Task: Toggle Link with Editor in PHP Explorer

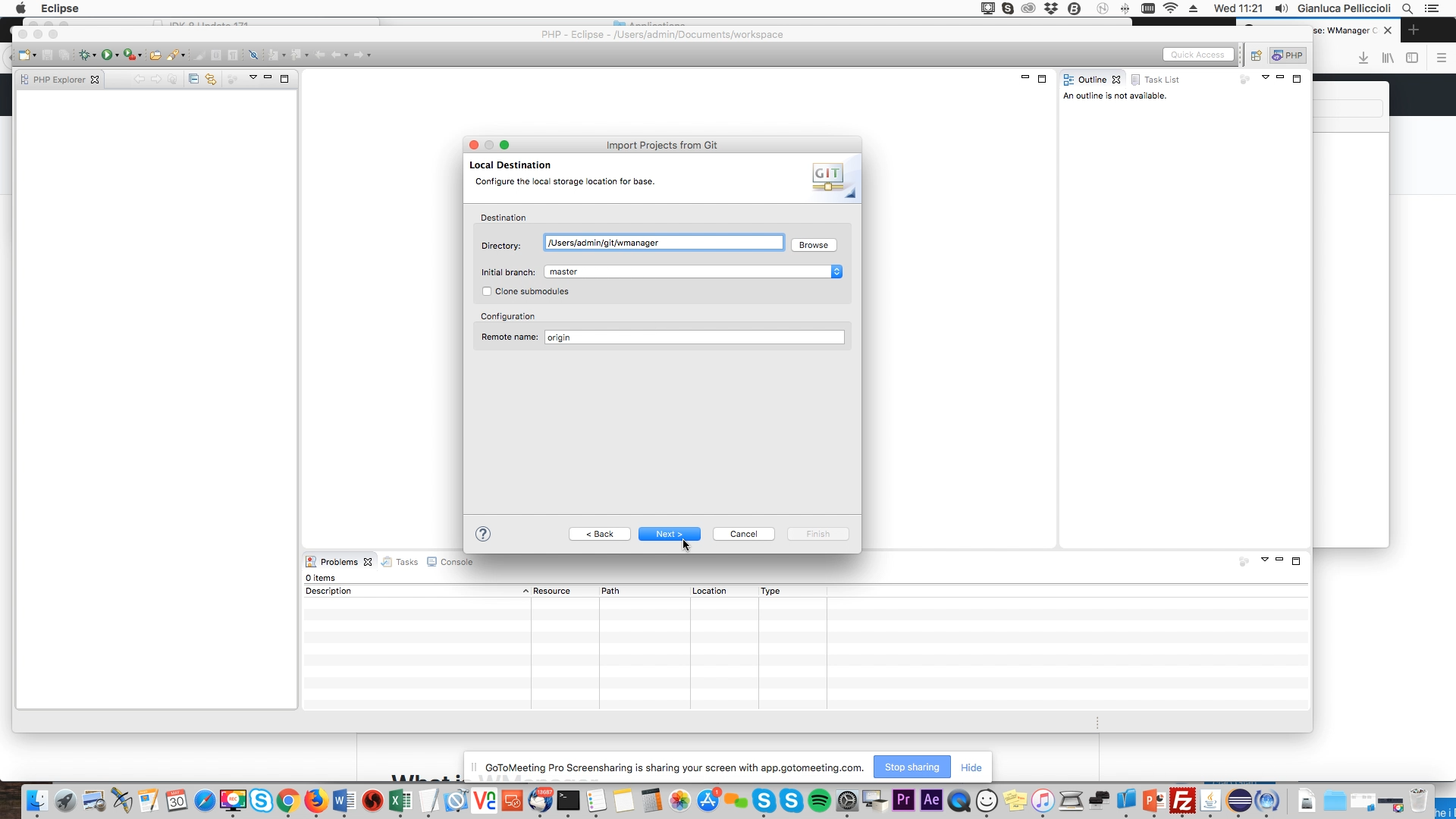Action: pos(211,79)
